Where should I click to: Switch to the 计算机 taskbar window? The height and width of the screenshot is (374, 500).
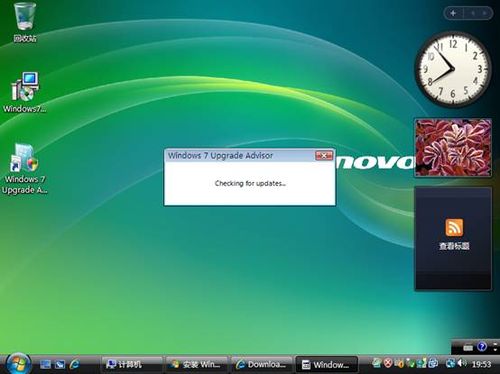tap(131, 364)
